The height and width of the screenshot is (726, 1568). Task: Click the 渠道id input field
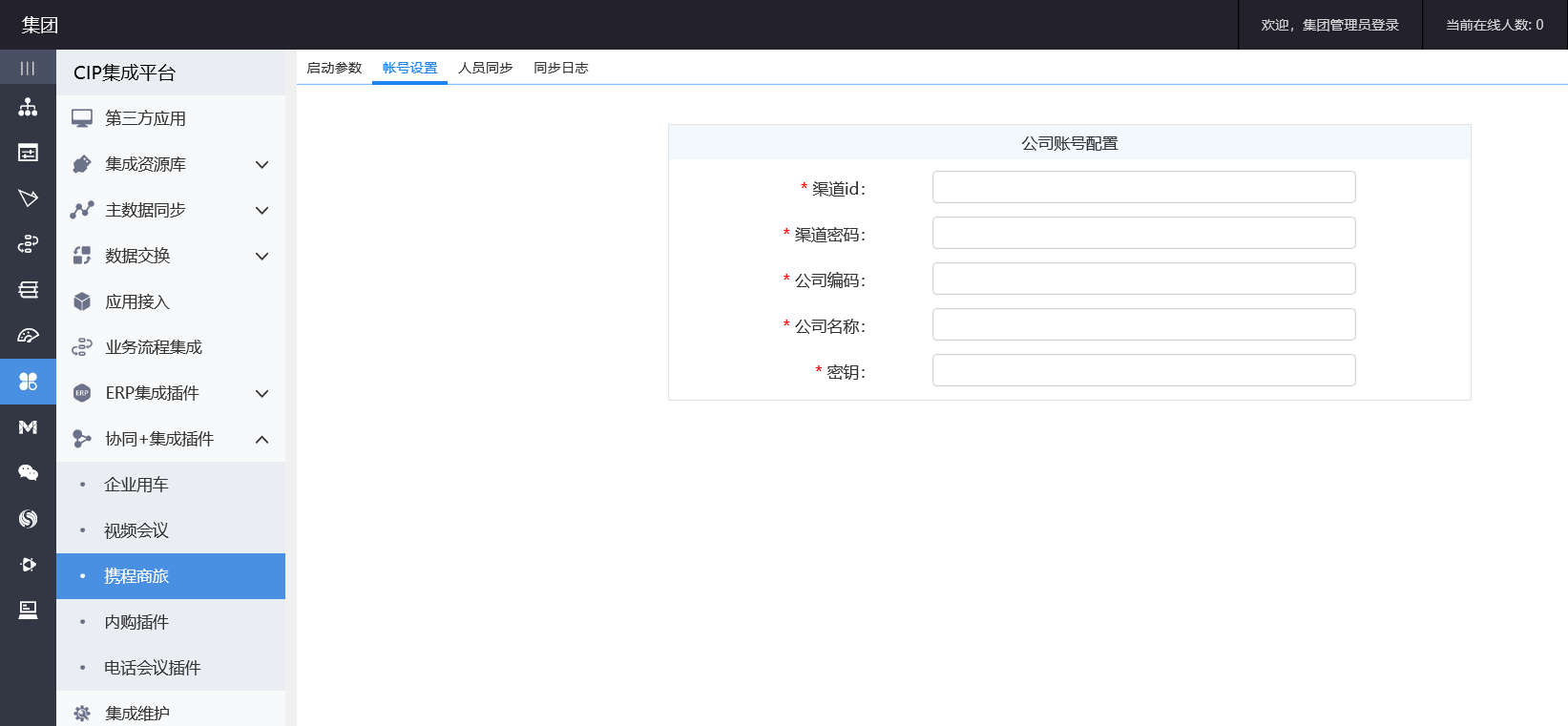(x=1143, y=187)
